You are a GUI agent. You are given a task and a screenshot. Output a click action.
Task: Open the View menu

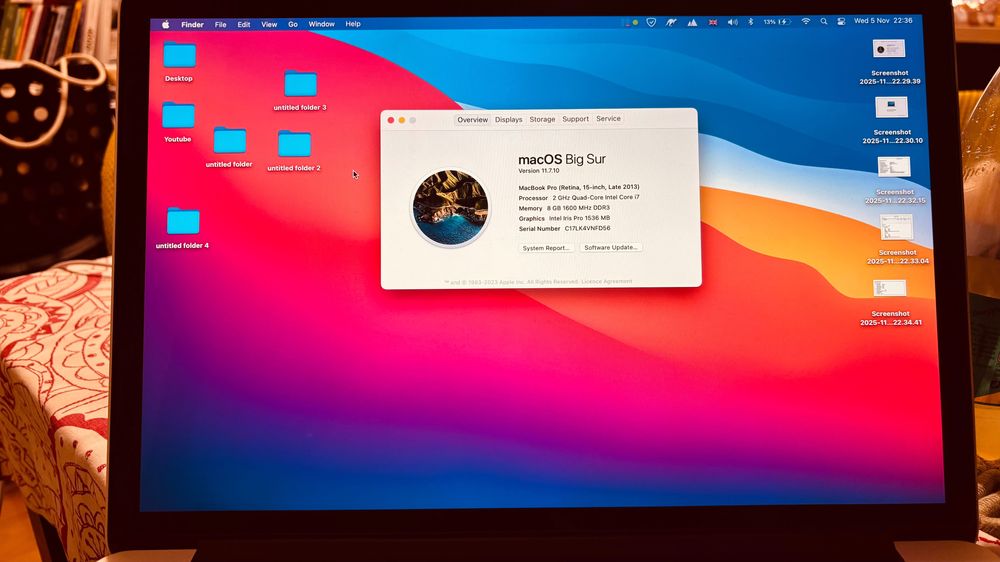269,24
